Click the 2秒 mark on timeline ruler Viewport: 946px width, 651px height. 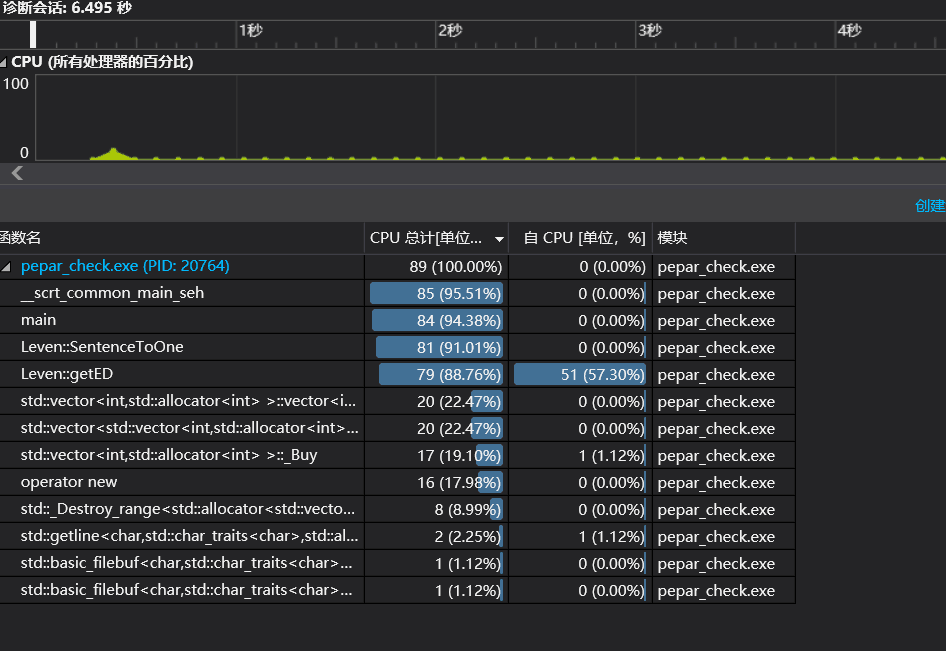[x=449, y=31]
